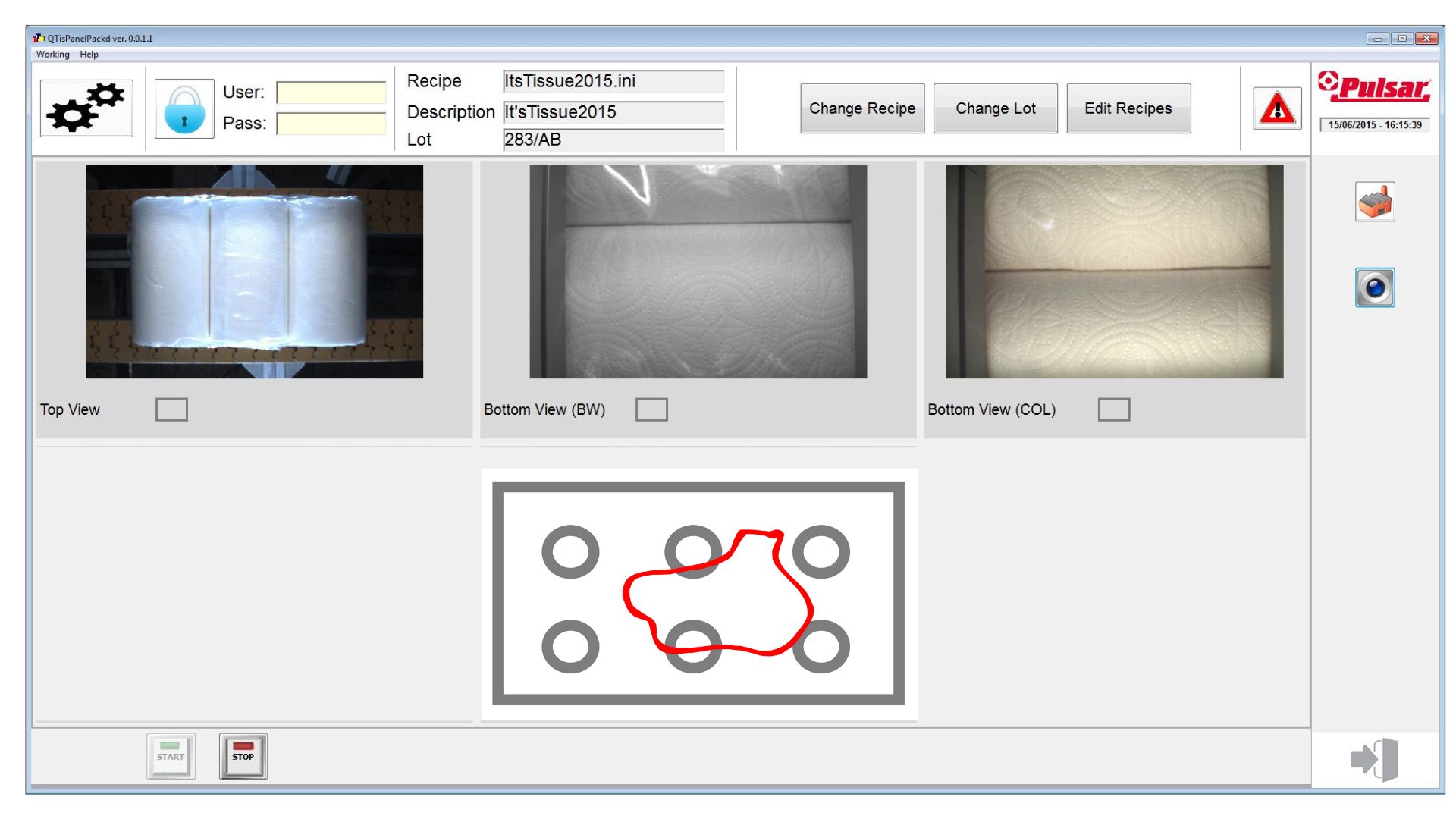The width and height of the screenshot is (1456, 819).
Task: Toggle the Bottom View (COL) status box
Action: (x=1114, y=409)
